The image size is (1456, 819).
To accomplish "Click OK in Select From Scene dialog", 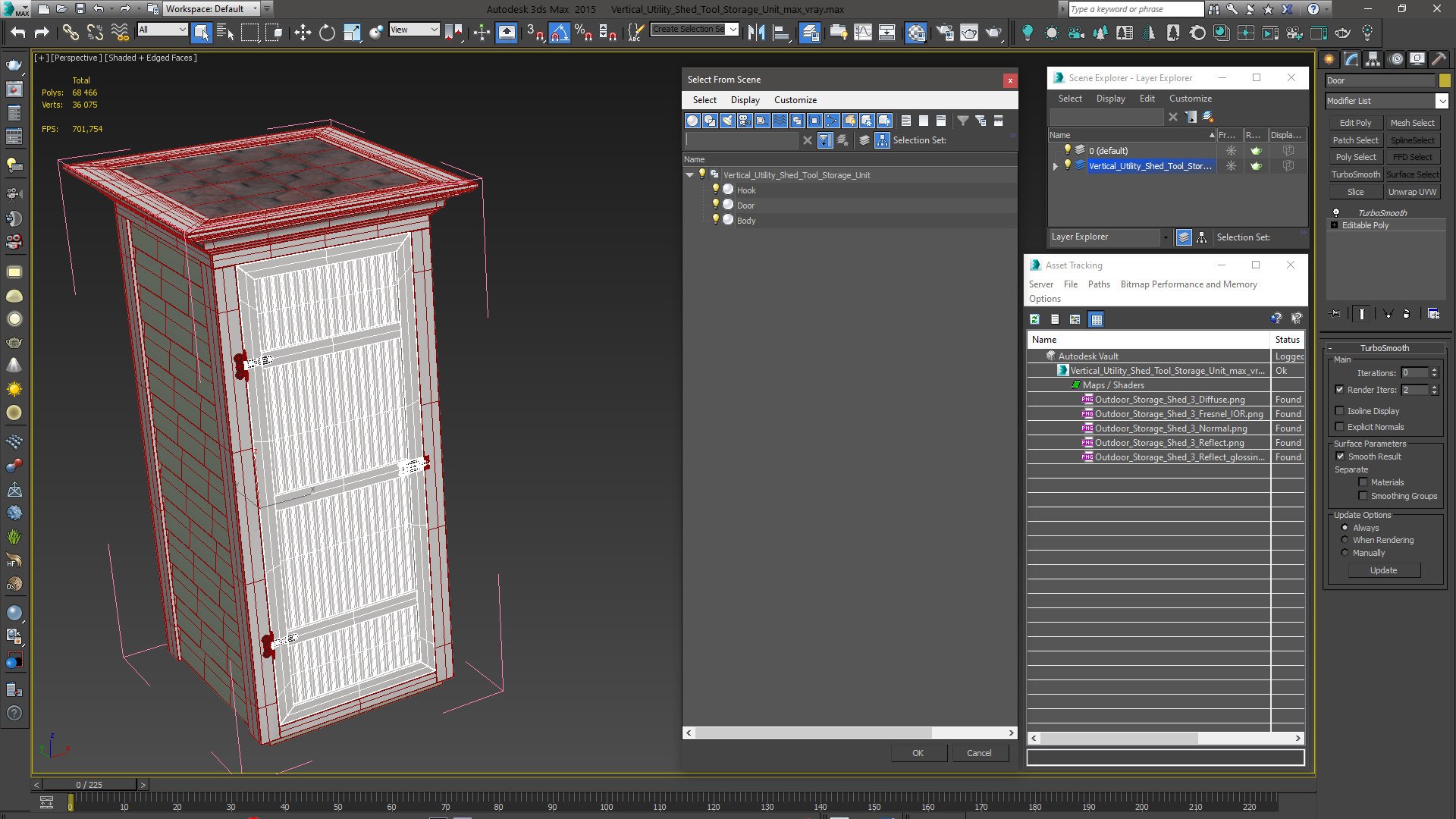I will coord(918,753).
